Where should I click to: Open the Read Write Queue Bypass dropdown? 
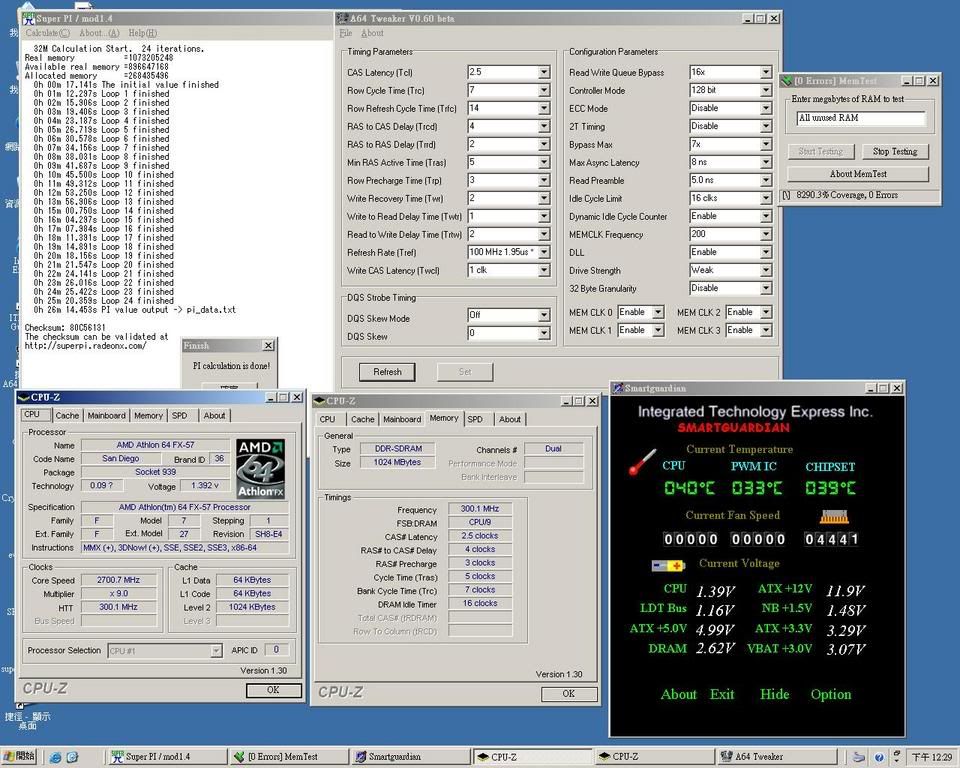[x=766, y=72]
